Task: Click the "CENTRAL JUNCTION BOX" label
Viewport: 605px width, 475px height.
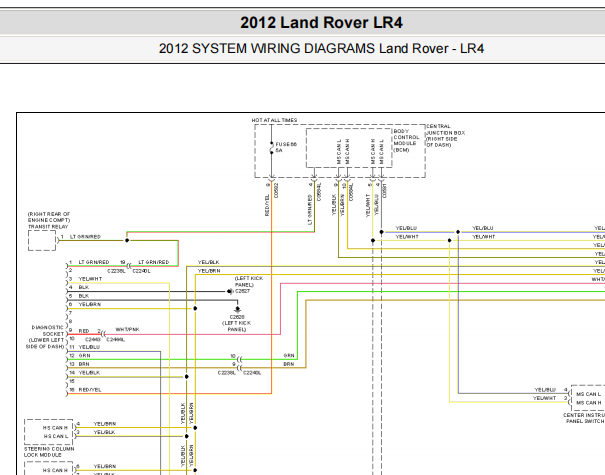Action: click(x=445, y=135)
